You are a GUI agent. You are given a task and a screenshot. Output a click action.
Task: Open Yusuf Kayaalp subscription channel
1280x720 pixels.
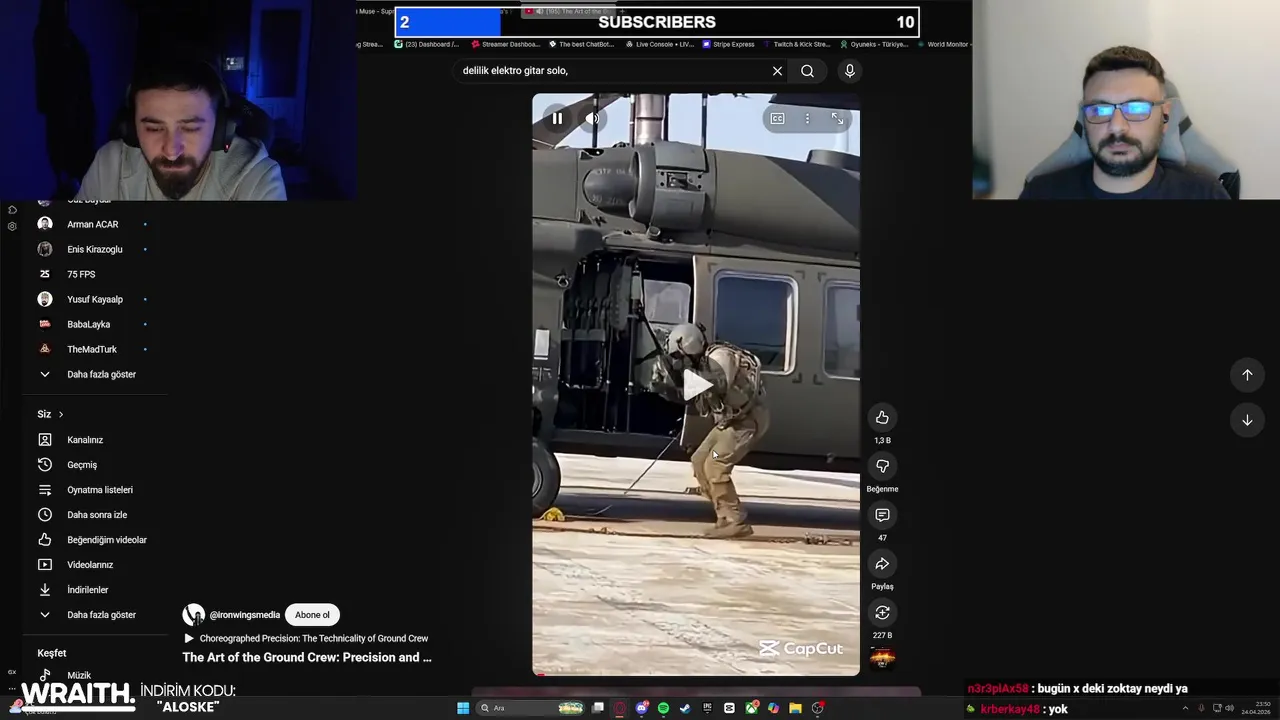[x=93, y=299]
